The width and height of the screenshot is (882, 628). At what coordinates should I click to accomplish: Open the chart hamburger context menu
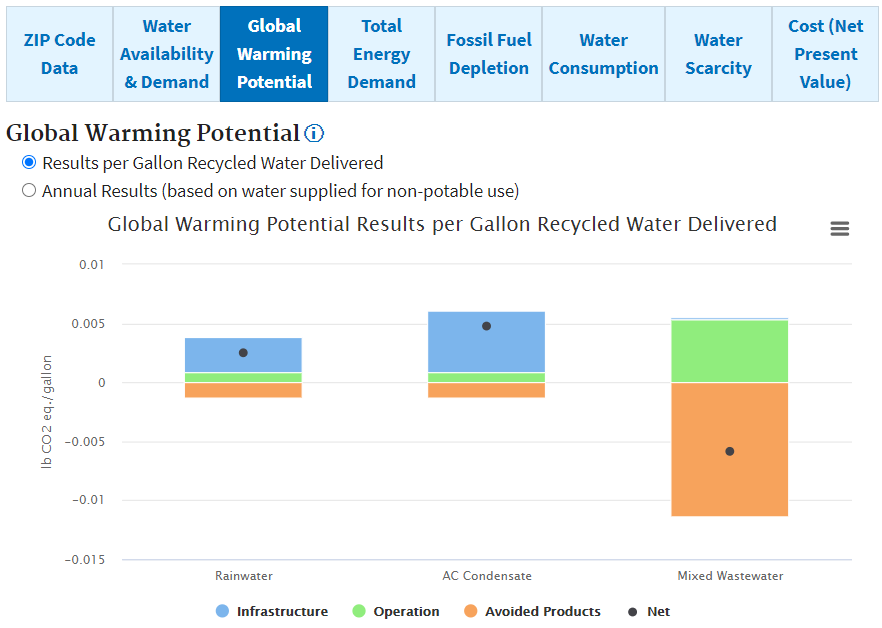(x=840, y=229)
